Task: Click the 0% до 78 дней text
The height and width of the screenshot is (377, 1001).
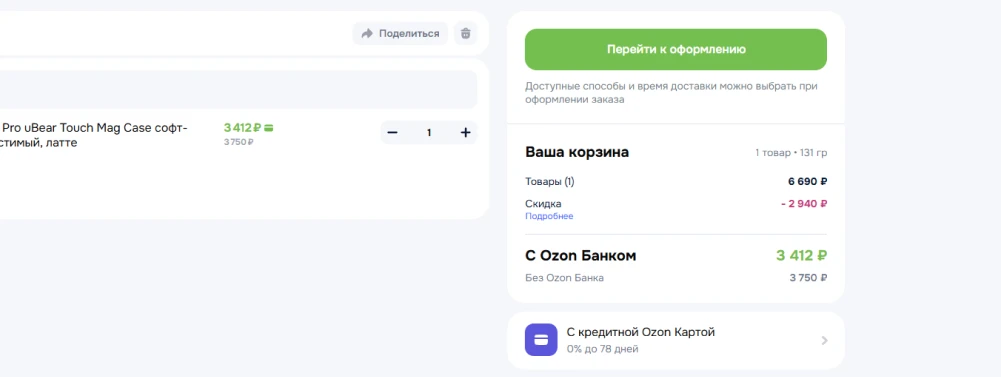Action: (x=602, y=350)
